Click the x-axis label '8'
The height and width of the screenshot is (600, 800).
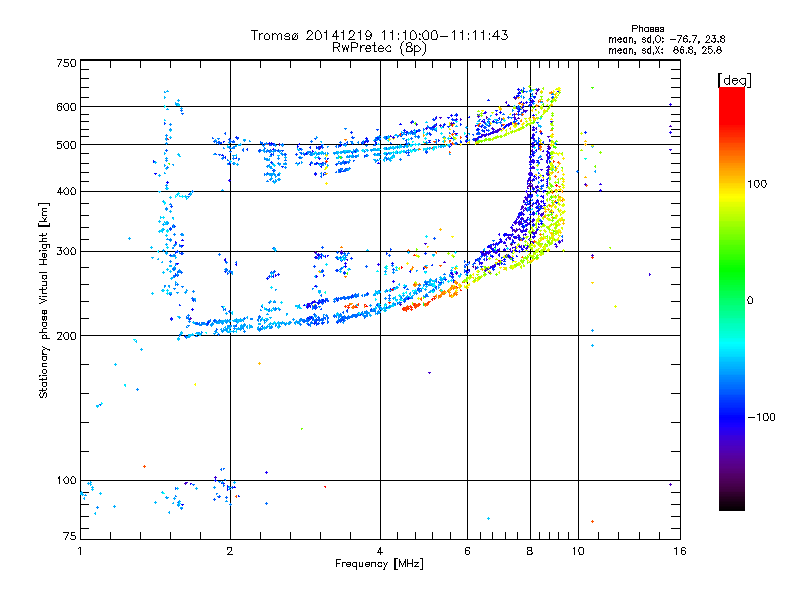pos(530,551)
